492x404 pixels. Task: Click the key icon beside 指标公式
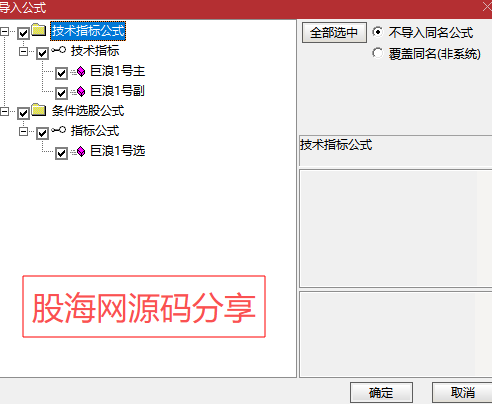pyautogui.click(x=59, y=130)
